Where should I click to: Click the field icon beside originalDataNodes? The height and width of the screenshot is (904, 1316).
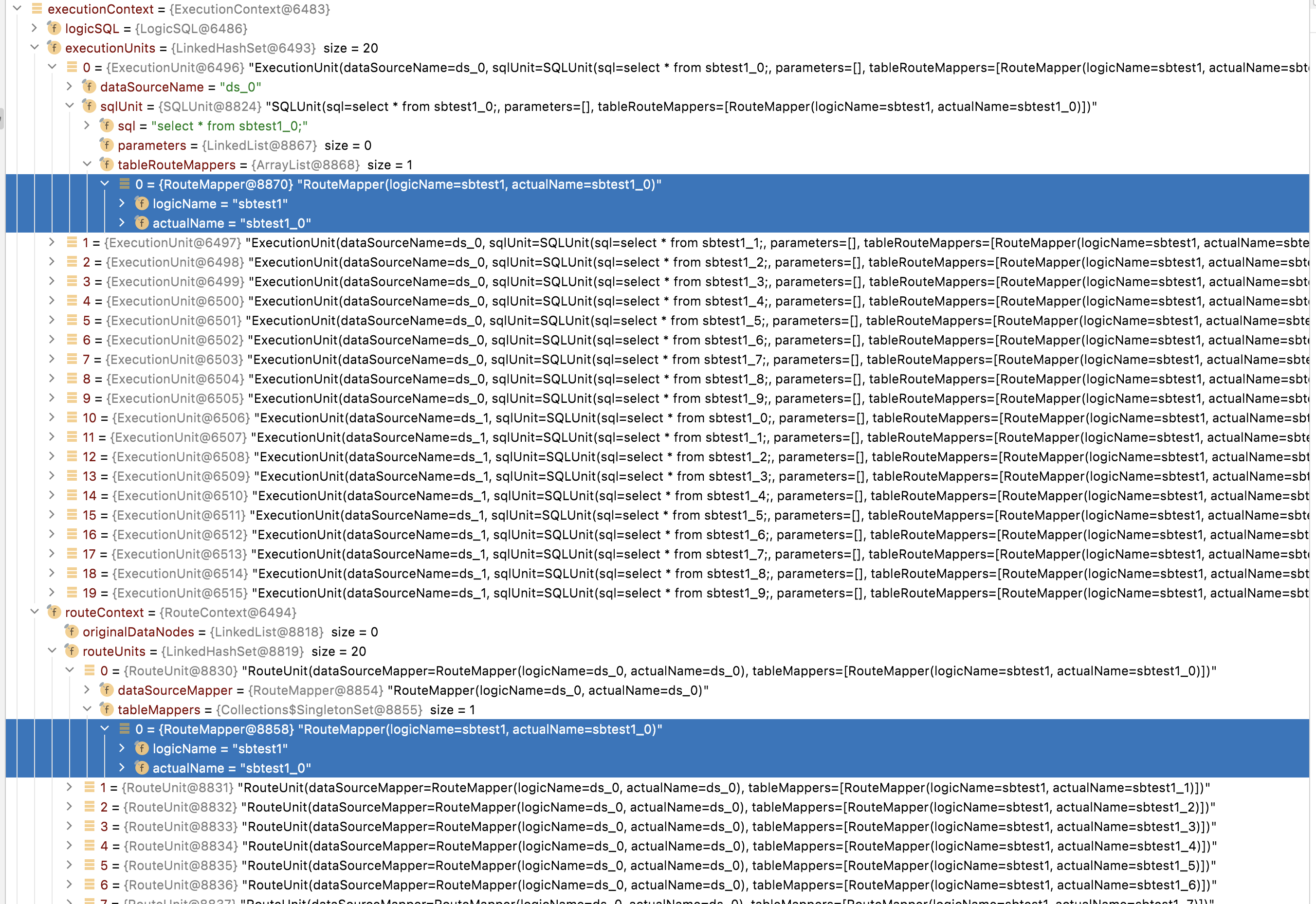click(72, 632)
